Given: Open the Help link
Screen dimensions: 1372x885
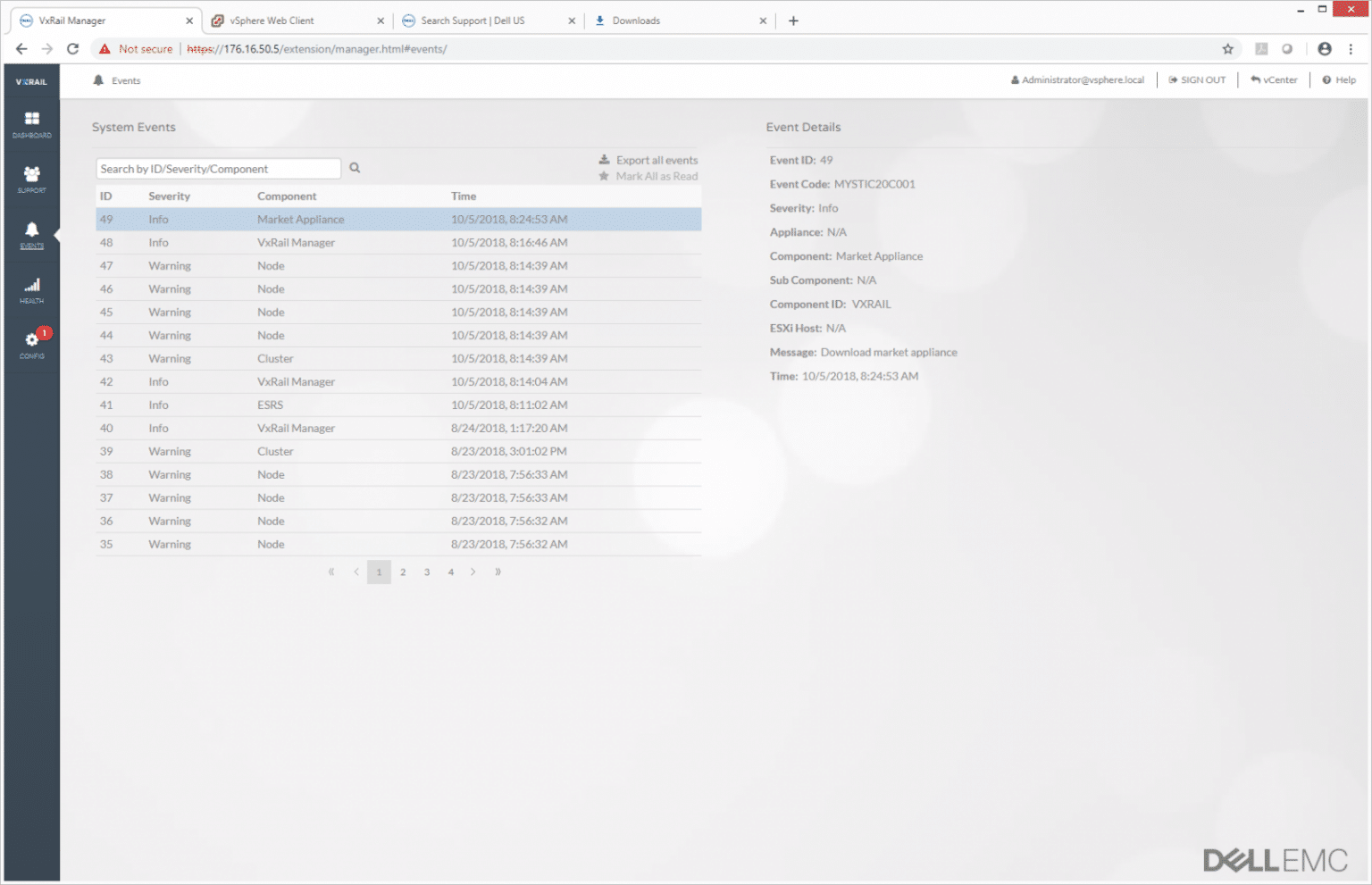Looking at the screenshot, I should point(1339,79).
